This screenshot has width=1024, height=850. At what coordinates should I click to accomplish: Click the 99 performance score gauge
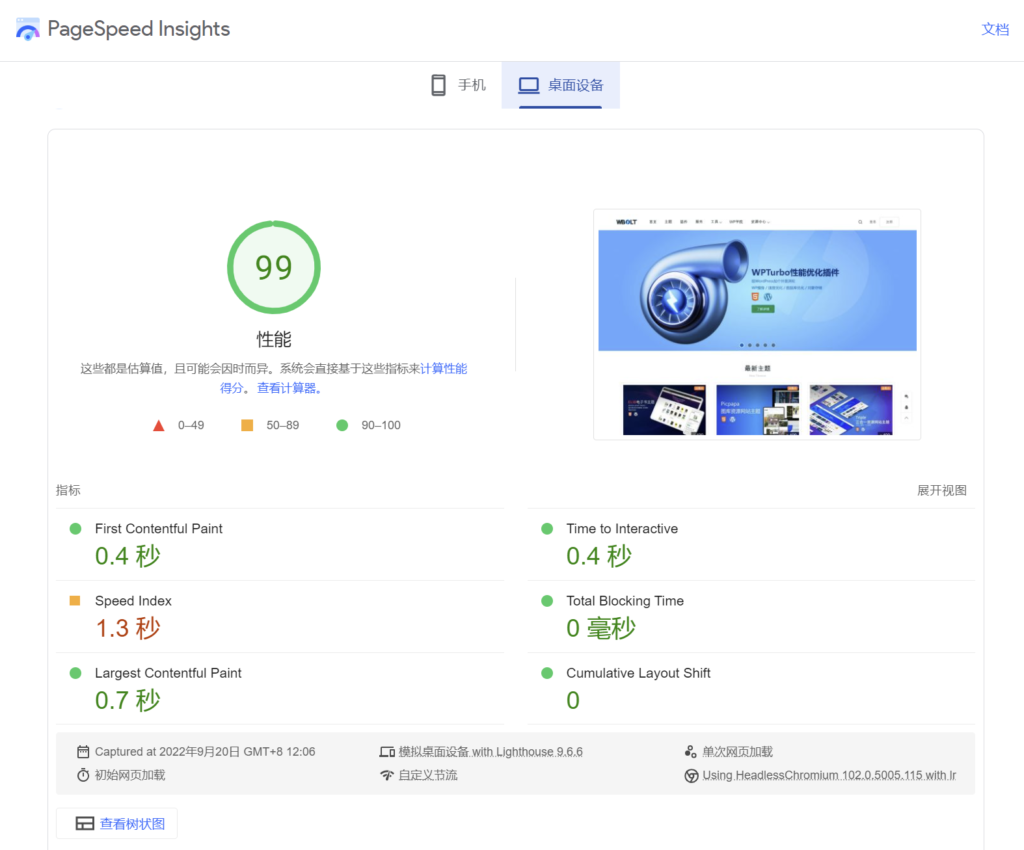273,267
